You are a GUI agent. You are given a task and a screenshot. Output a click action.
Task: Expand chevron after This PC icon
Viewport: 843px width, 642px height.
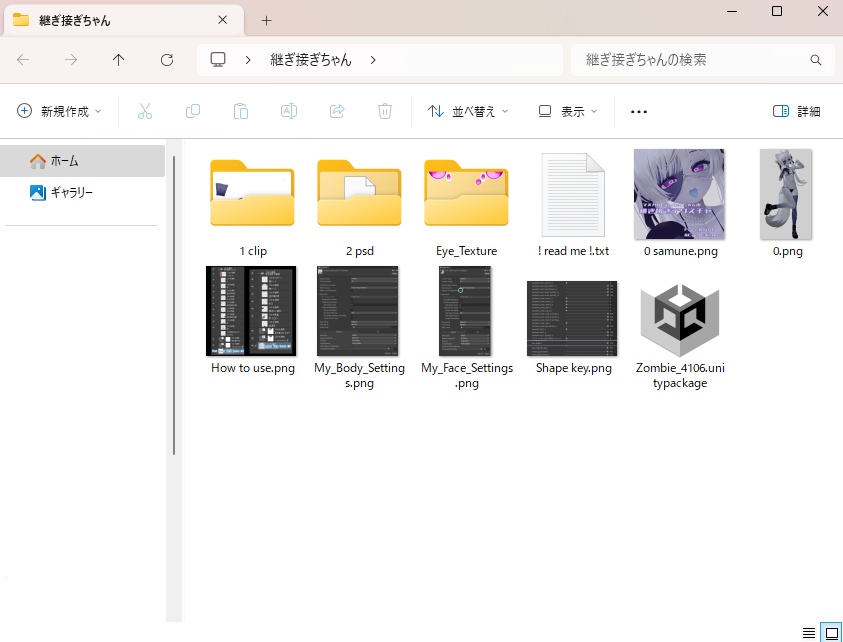click(248, 60)
